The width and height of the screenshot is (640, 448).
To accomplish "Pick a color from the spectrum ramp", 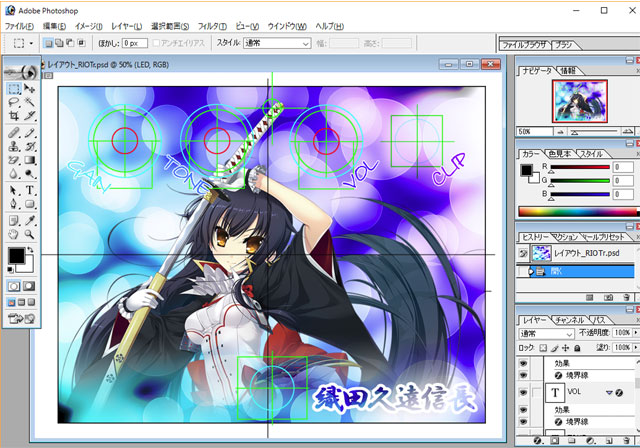I will point(577,211).
